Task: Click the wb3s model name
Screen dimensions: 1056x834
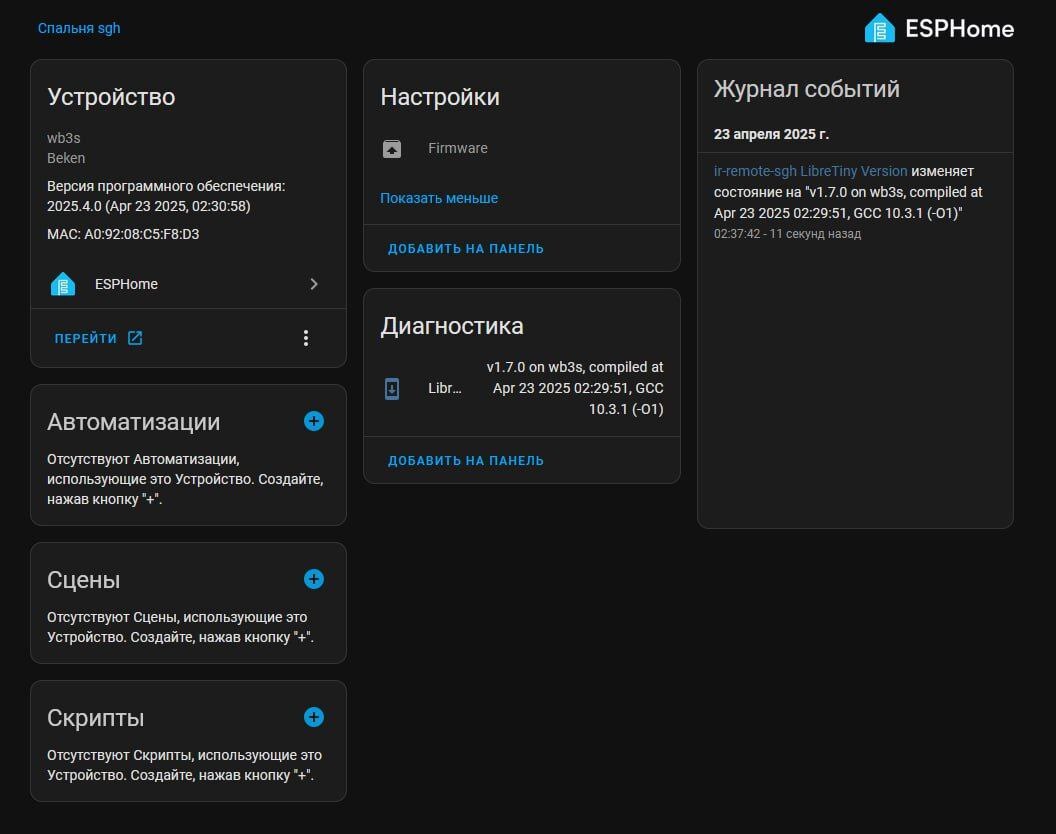Action: pyautogui.click(x=63, y=138)
